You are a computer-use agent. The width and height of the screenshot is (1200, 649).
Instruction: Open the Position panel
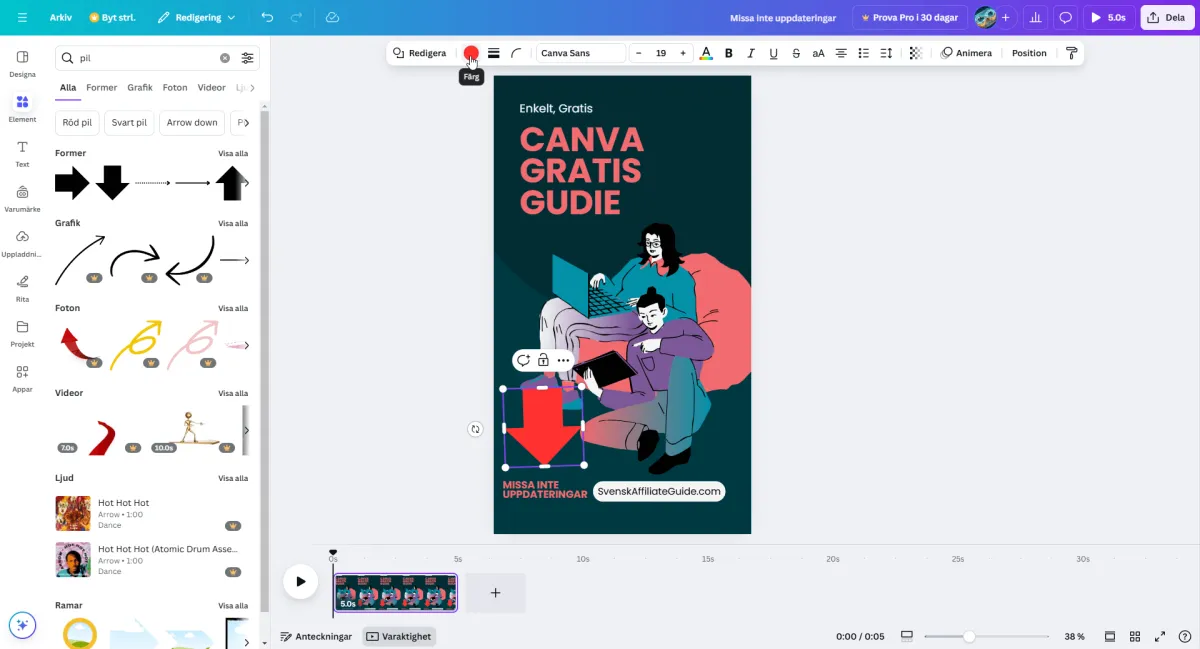tap(1029, 53)
